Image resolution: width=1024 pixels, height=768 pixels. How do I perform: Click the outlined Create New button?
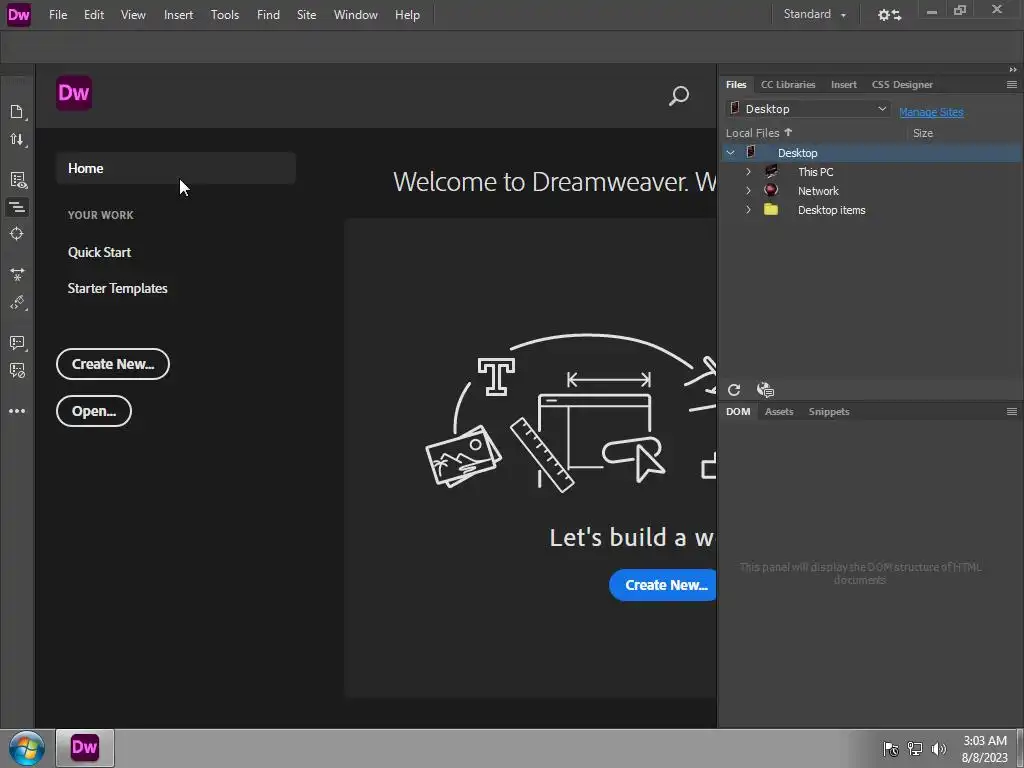[x=113, y=364]
